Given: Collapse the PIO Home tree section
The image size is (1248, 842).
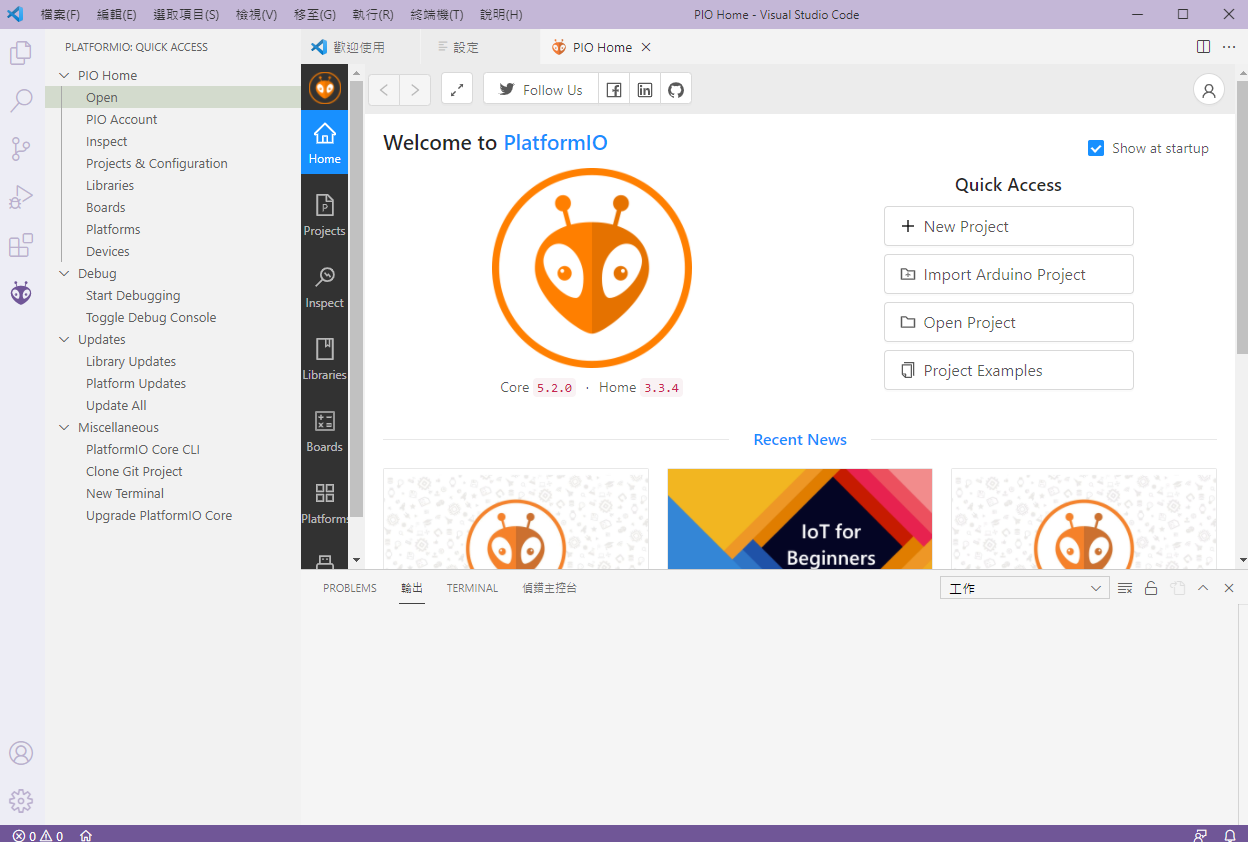Looking at the screenshot, I should point(65,75).
